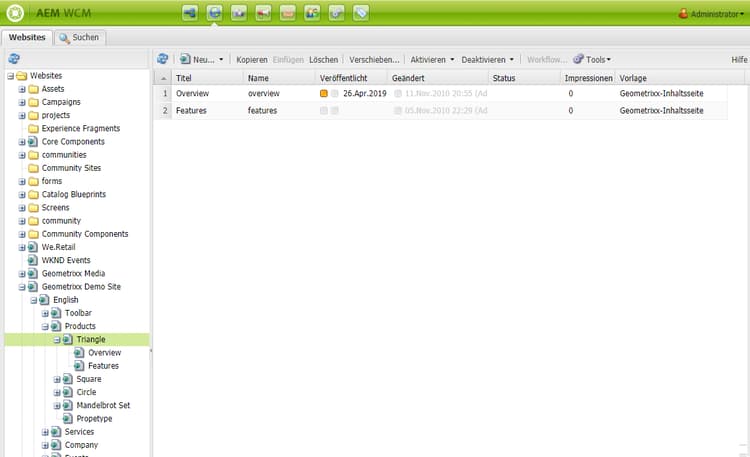Click the WKND Events page icon
This screenshot has width=750, height=457.
coord(33,260)
